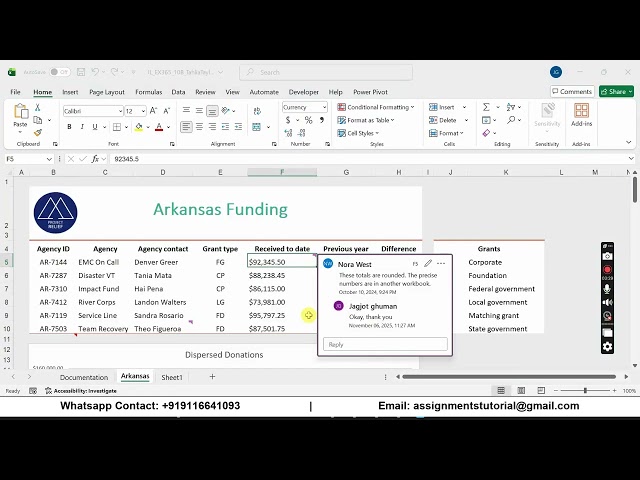Image resolution: width=640 pixels, height=480 pixels.
Task: Toggle Underline formatting
Action: (95, 127)
